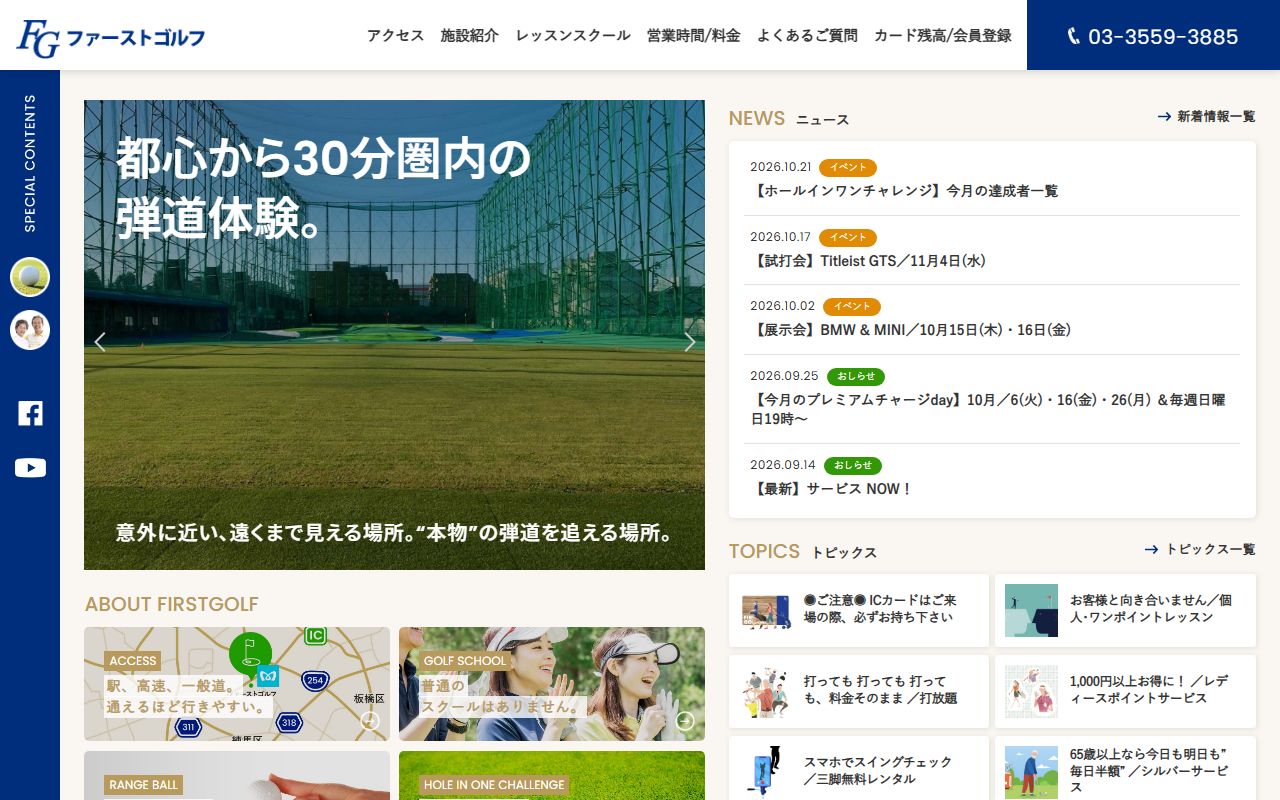Click the ABOUT FIRSTGOLF heading

(172, 604)
